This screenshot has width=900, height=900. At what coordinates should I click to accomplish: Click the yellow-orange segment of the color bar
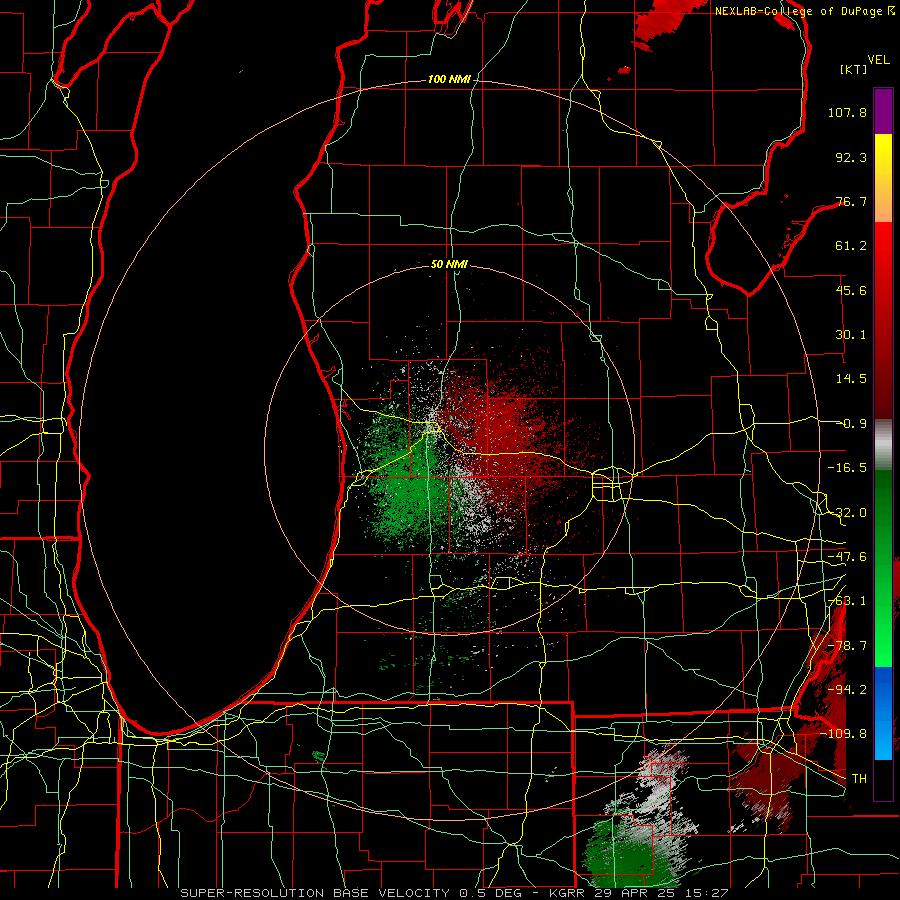click(x=883, y=178)
